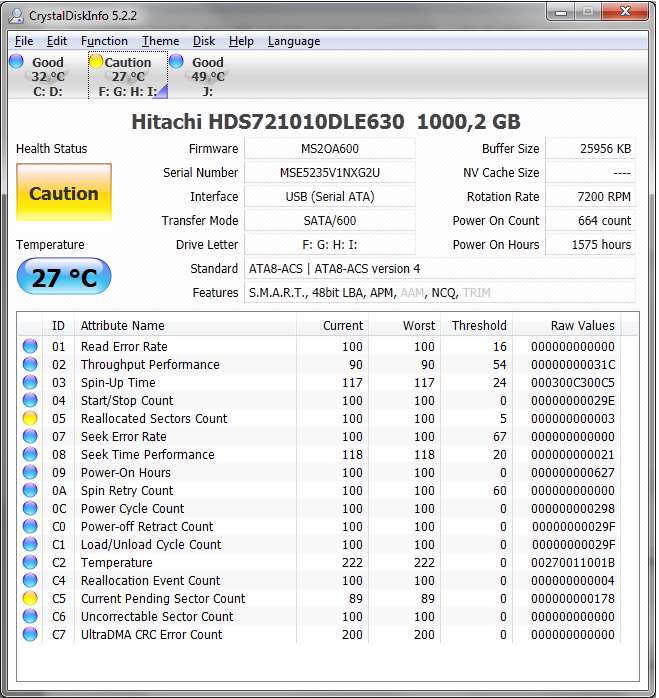
Task: Click status icon of Spin-Up Time row
Action: tap(30, 382)
